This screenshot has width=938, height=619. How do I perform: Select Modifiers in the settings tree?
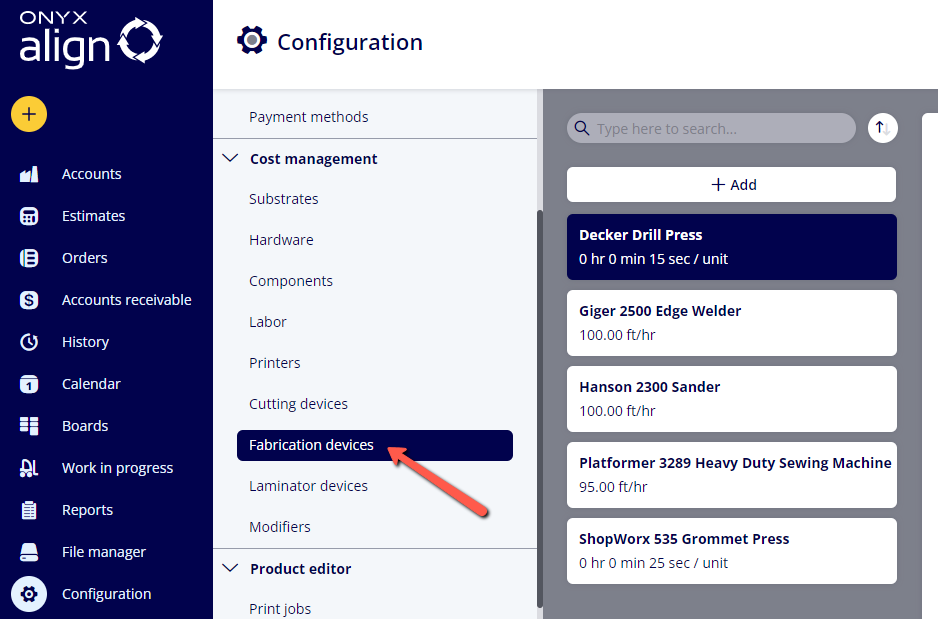279,527
